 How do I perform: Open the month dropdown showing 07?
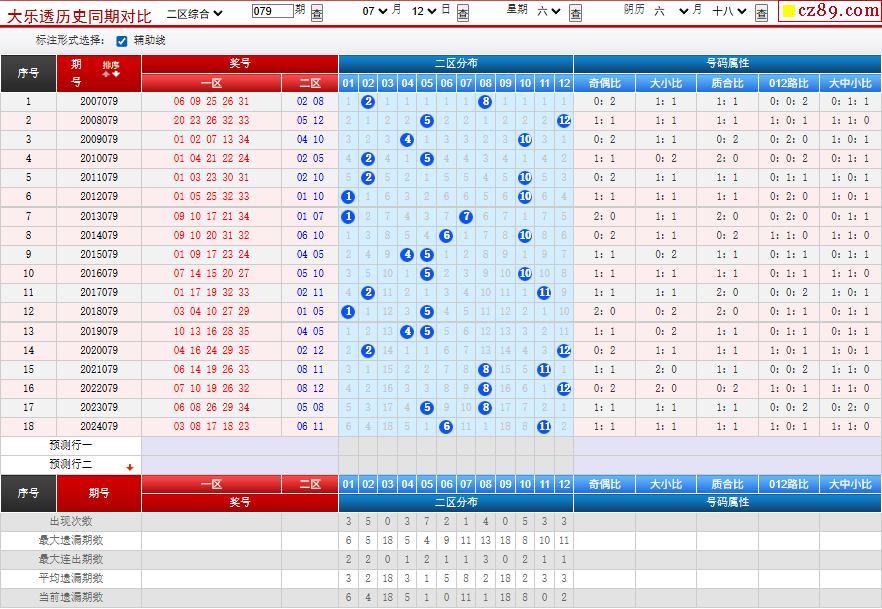[x=375, y=11]
